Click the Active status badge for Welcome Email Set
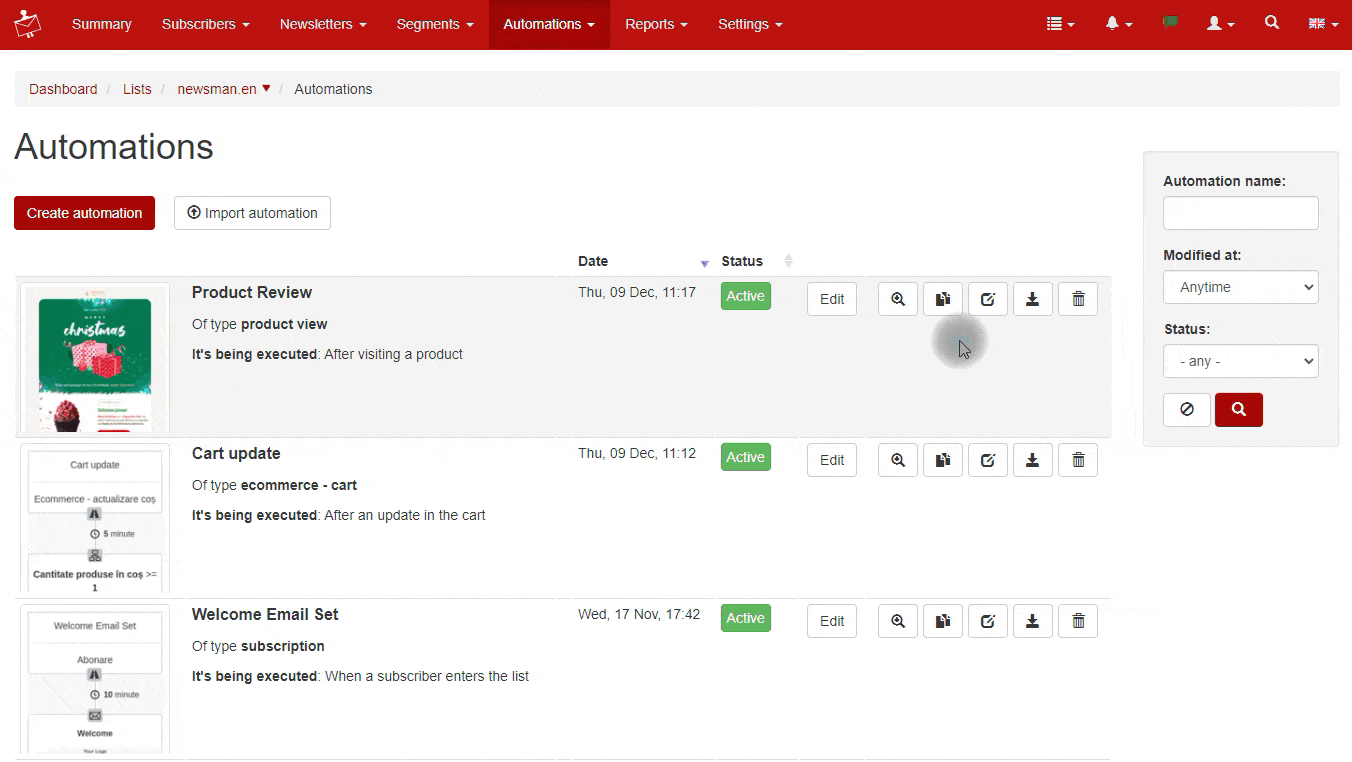 click(746, 618)
